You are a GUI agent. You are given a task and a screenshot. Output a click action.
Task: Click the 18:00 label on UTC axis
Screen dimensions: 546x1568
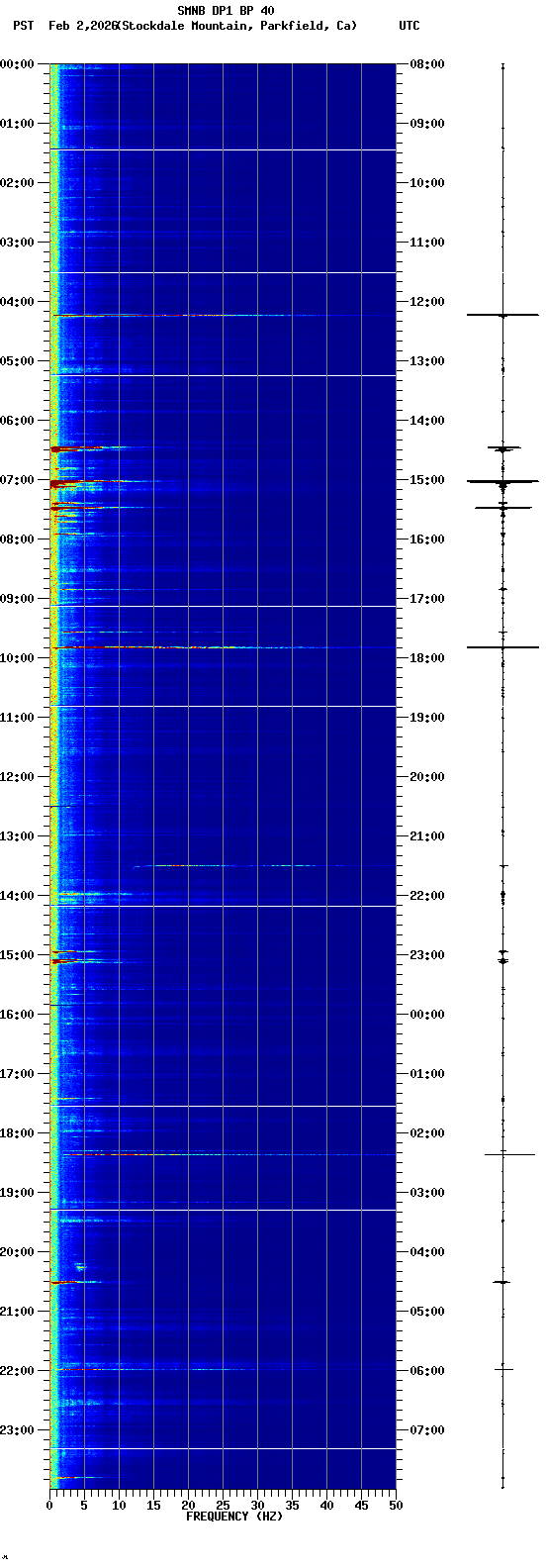[x=427, y=658]
